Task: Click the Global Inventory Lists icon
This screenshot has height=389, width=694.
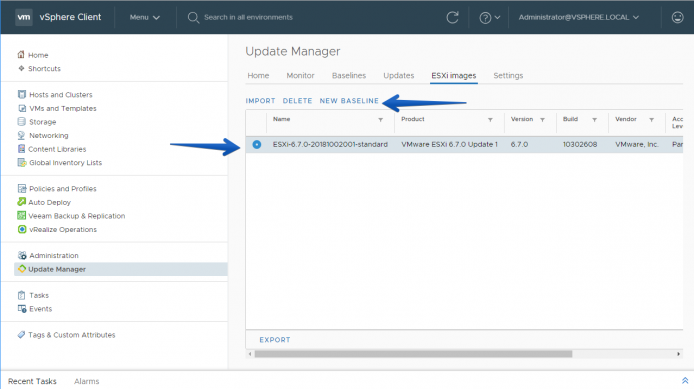Action: click(22, 162)
